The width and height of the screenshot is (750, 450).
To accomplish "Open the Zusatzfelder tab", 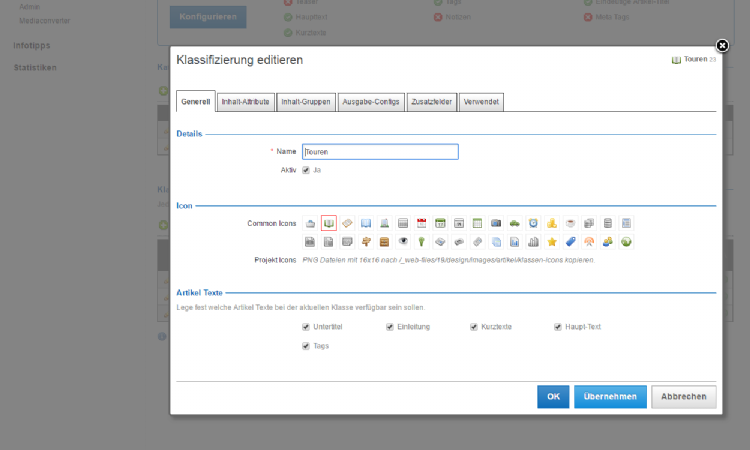I will (432, 102).
